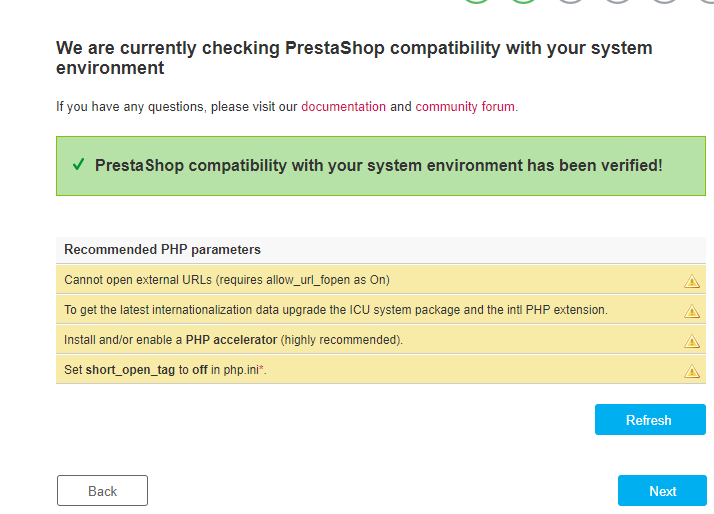Proceed with the Next button
This screenshot has height=514, width=714.
(662, 491)
